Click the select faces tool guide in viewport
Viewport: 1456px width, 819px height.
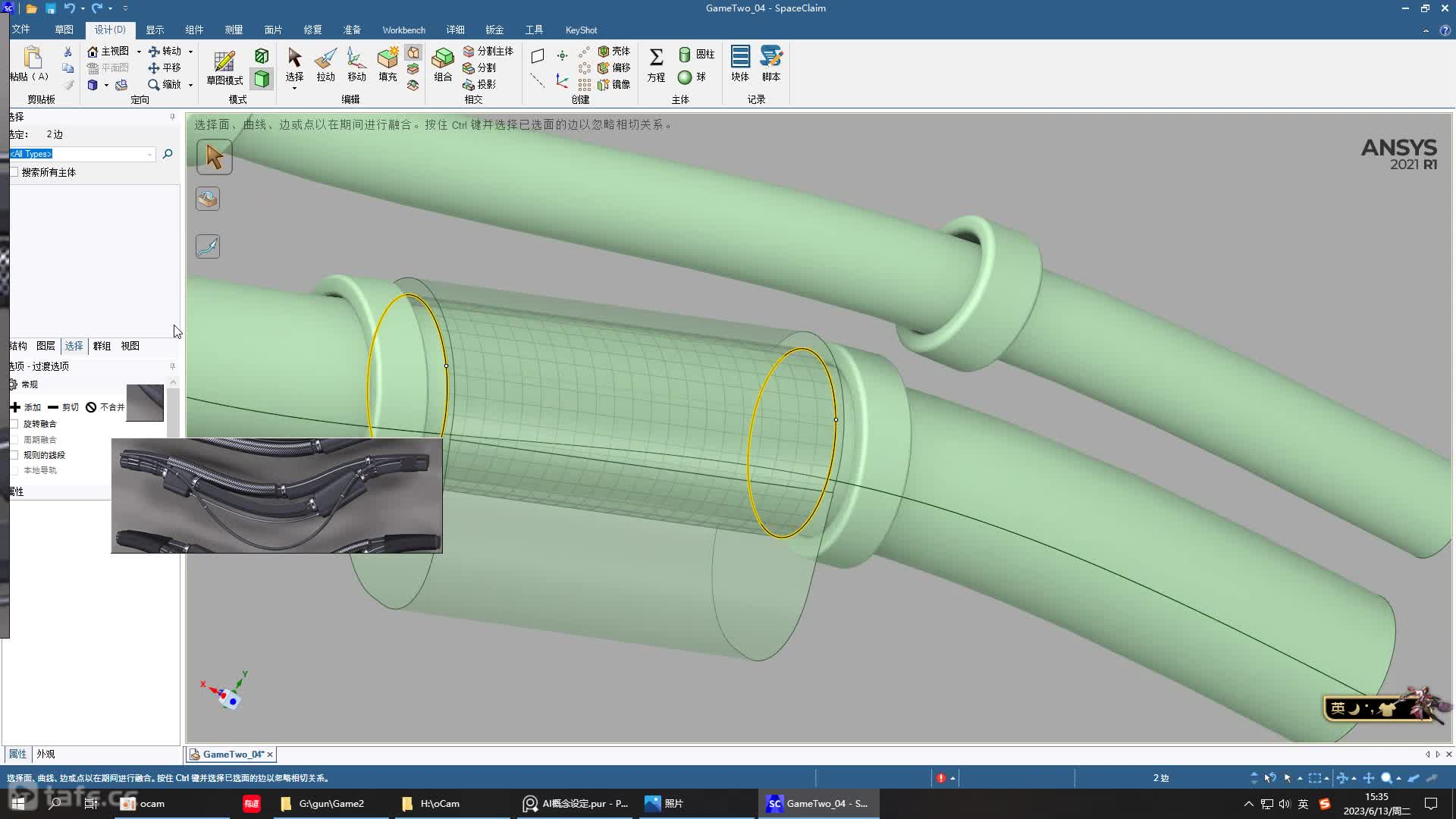208,199
